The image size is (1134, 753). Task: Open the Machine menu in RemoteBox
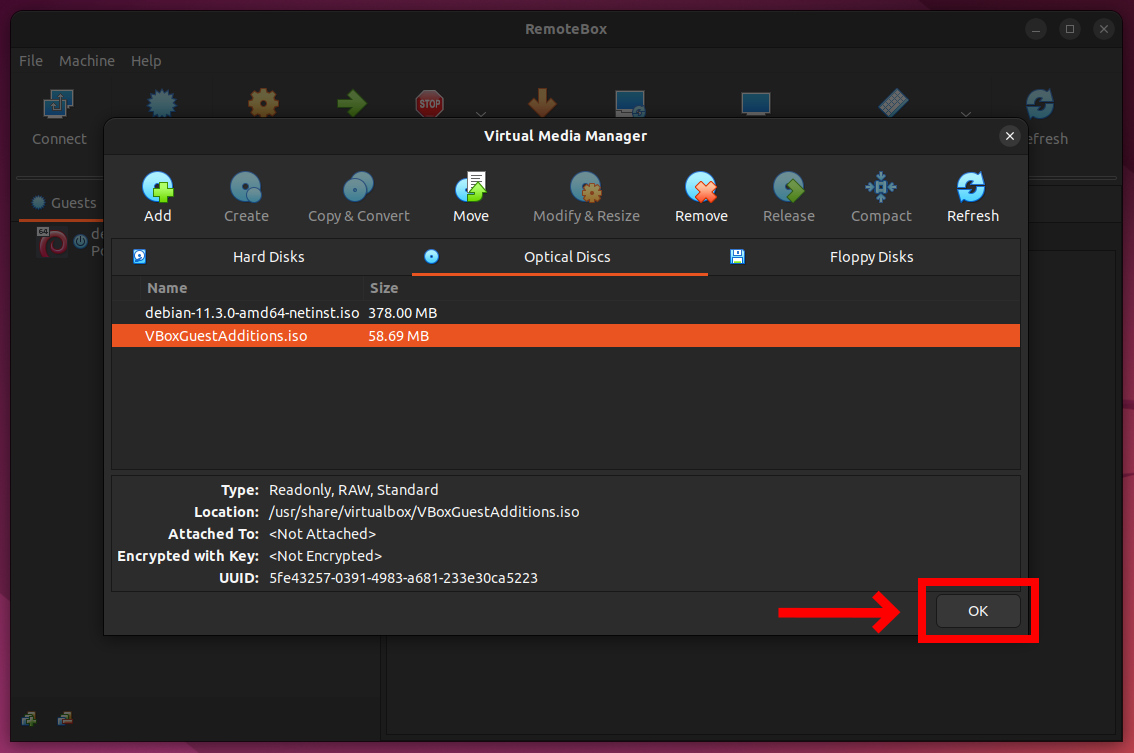point(87,61)
